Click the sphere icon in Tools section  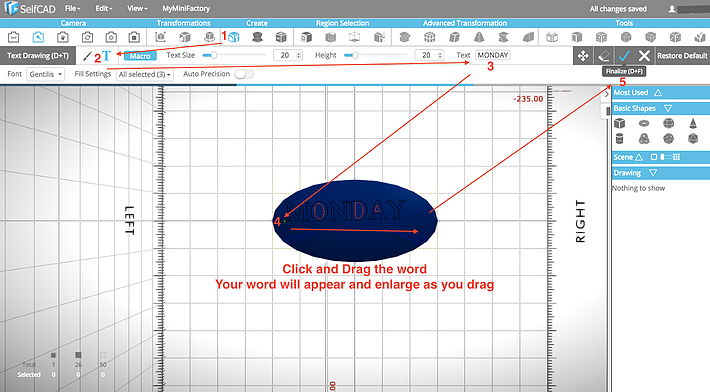[x=626, y=37]
